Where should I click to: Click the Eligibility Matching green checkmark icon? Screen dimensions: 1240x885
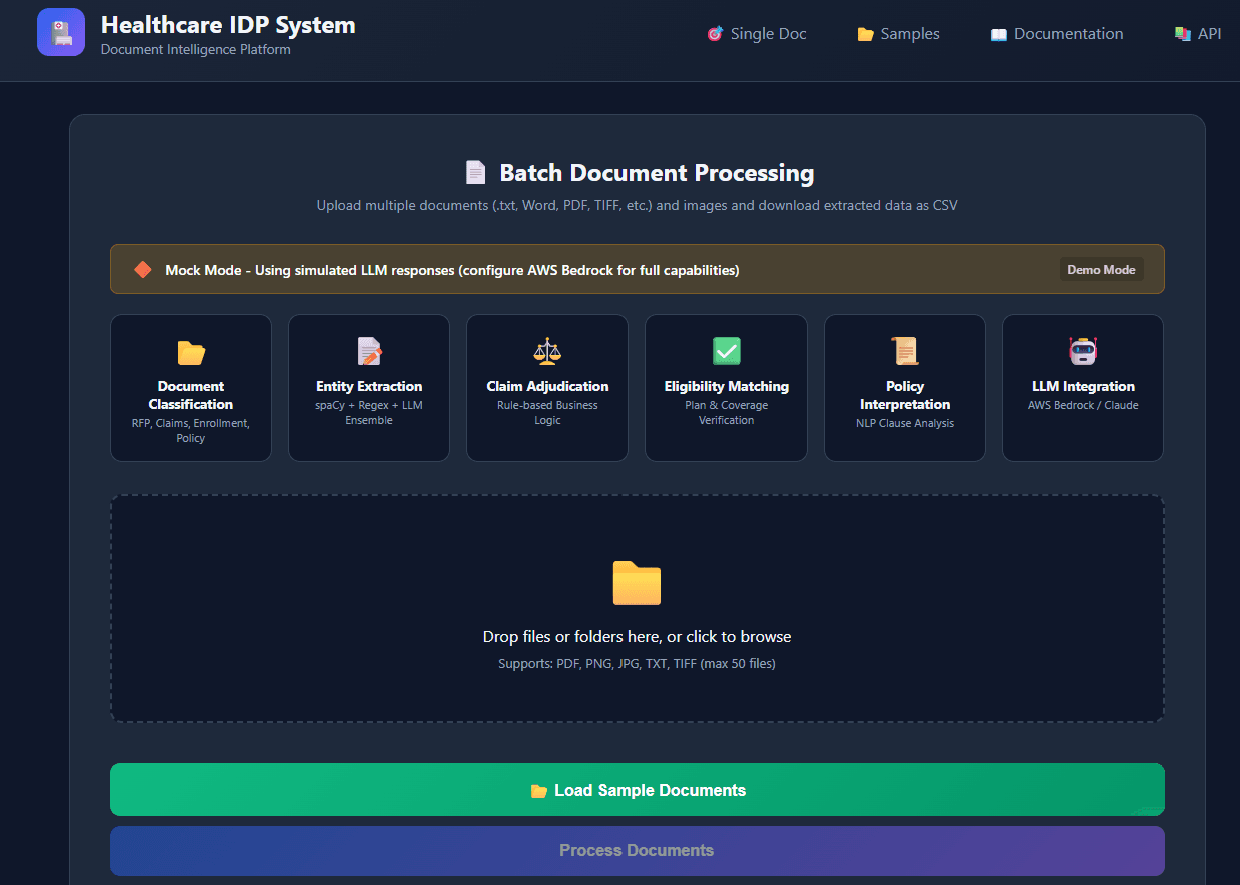[725, 352]
